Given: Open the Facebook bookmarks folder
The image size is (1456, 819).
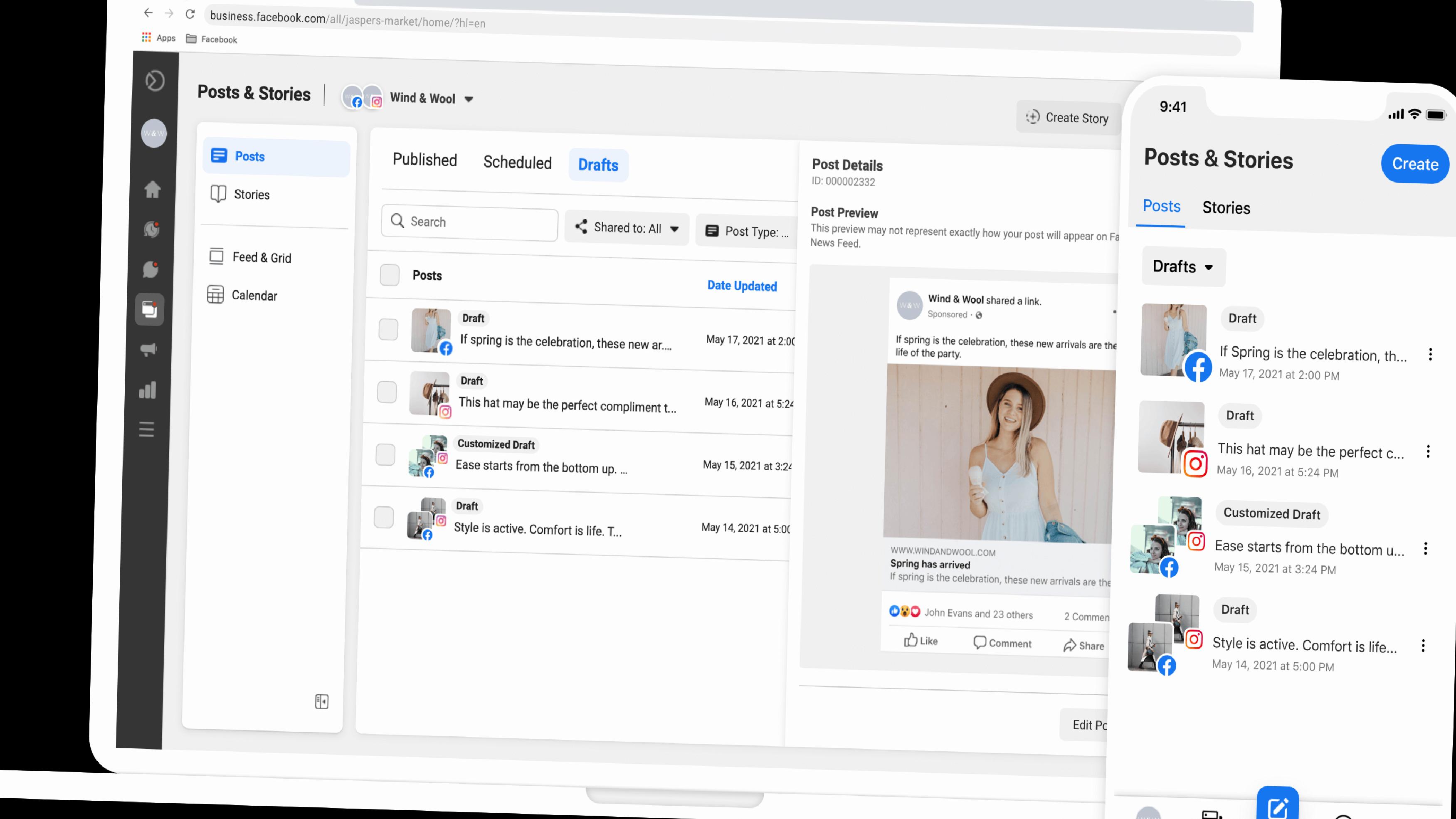Looking at the screenshot, I should (211, 39).
